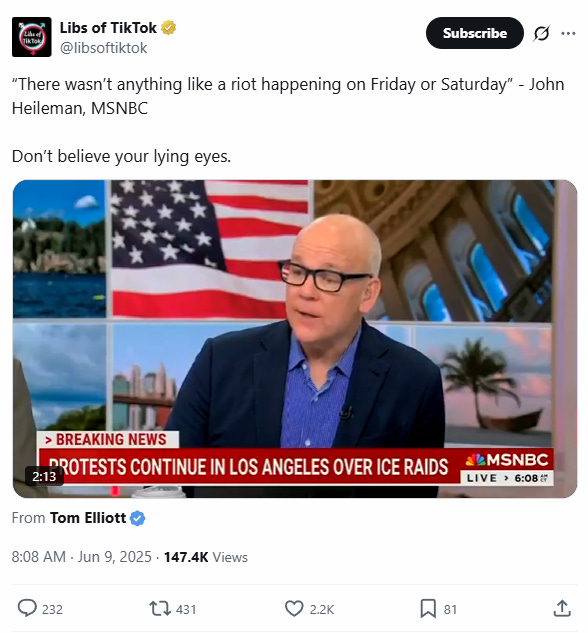Image resolution: width=588 pixels, height=633 pixels.
Task: Click the 2:13 video duration badge
Action: coord(44,476)
